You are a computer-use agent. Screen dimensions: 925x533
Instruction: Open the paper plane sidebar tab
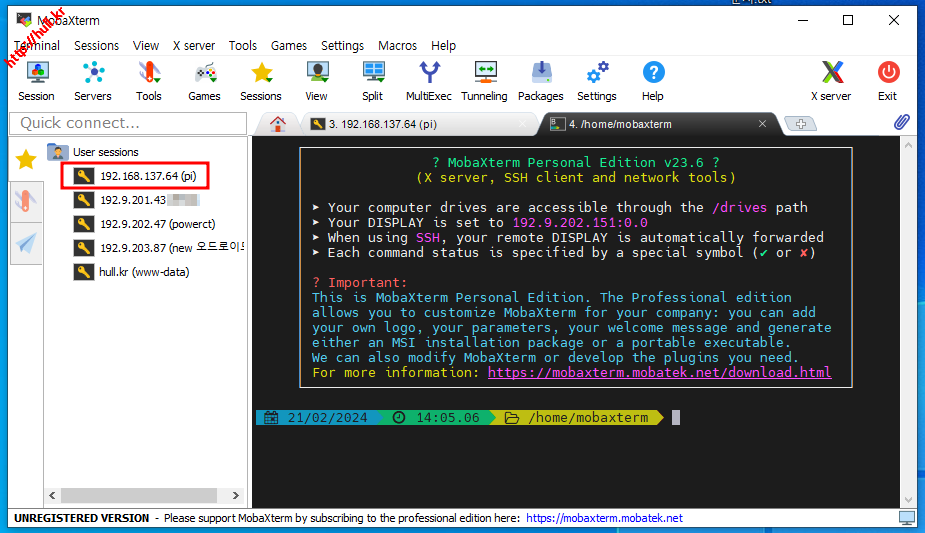point(26,243)
